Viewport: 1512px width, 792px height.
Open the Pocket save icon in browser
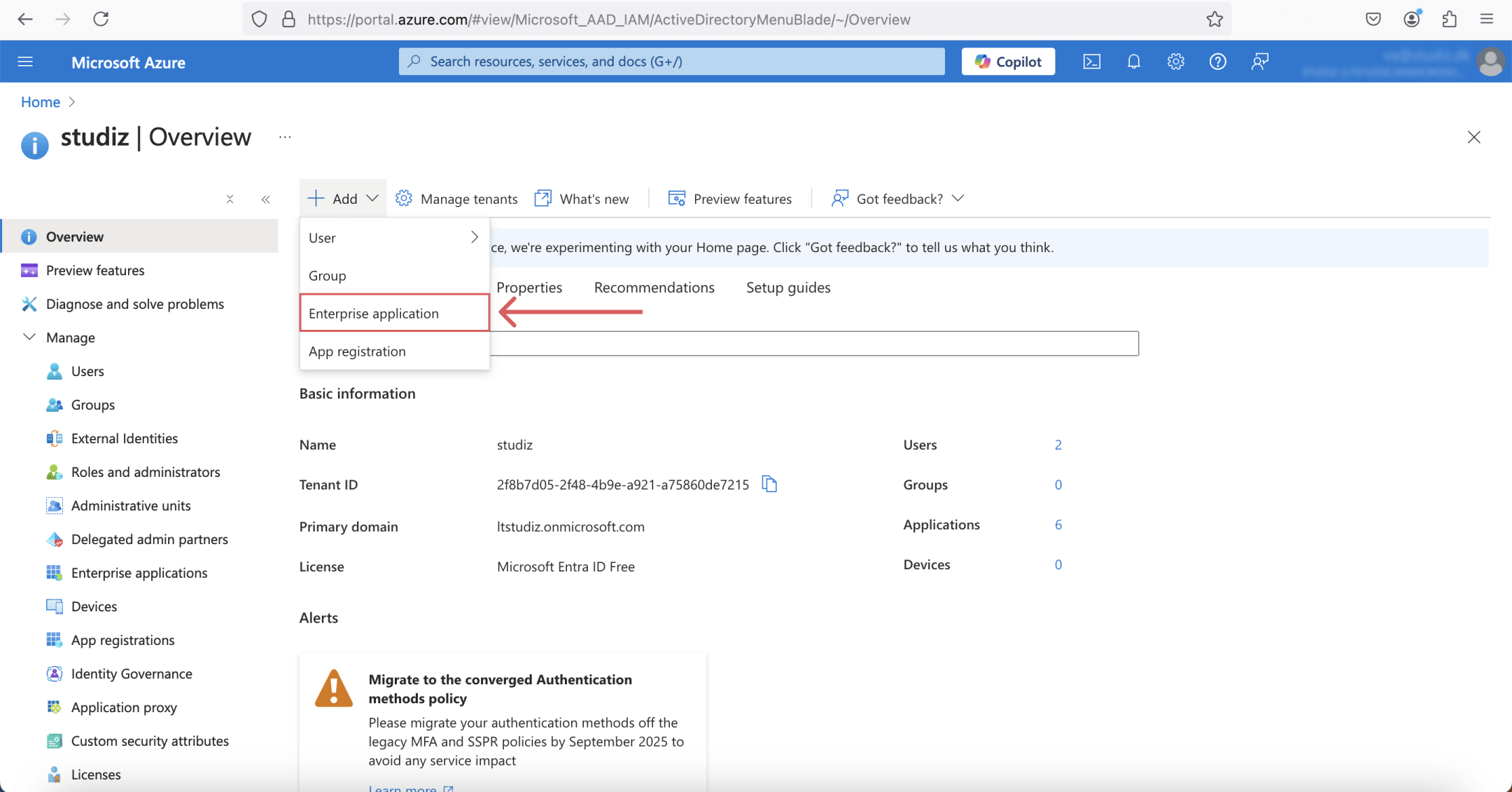1373,19
